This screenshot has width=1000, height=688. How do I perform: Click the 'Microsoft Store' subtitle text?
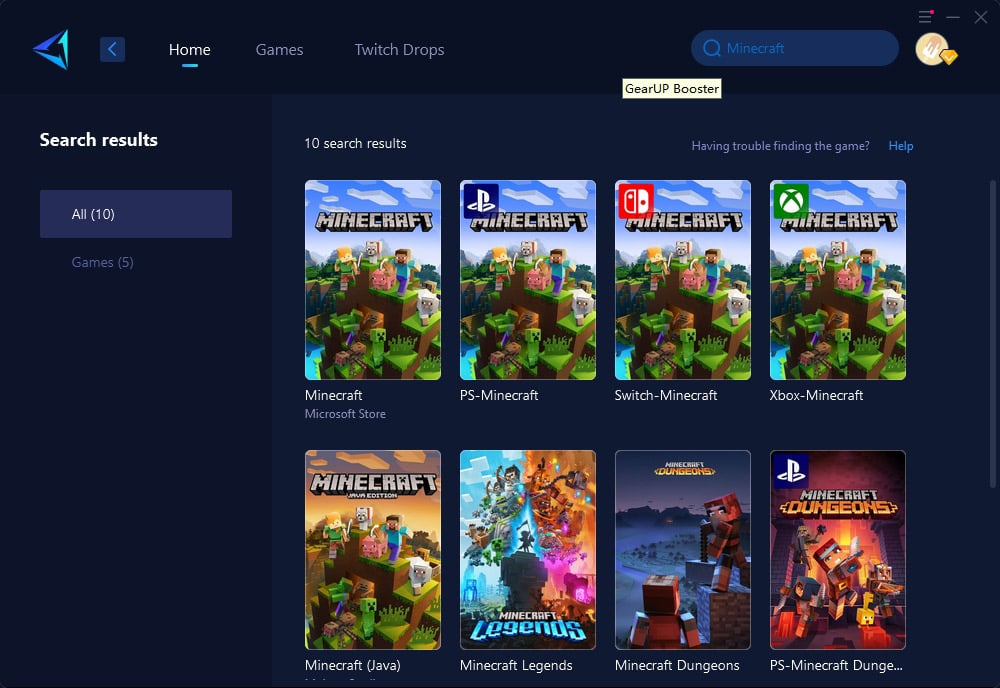345,414
